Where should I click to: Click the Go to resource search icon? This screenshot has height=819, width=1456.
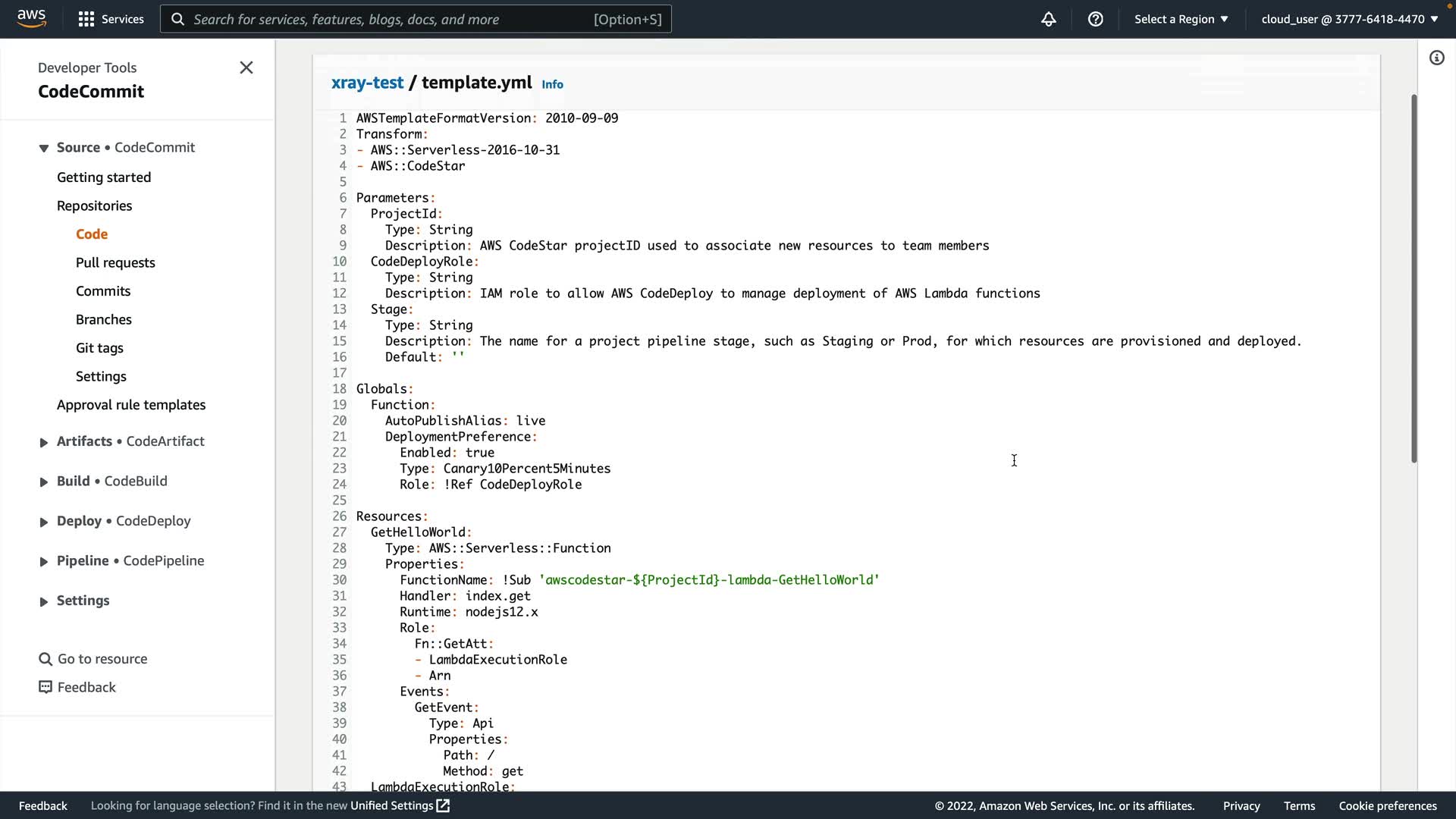point(45,659)
